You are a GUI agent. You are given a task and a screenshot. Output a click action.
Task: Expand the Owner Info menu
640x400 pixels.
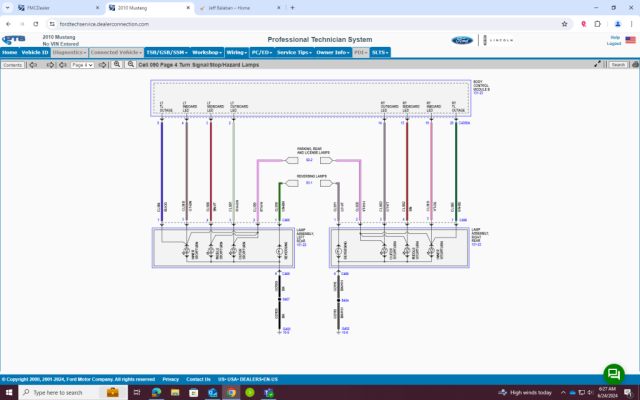(x=333, y=52)
